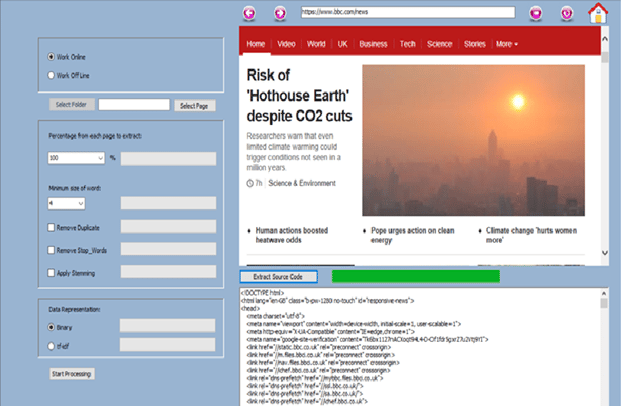Switch to the UK tab
This screenshot has height=406, width=624.
[x=342, y=44]
